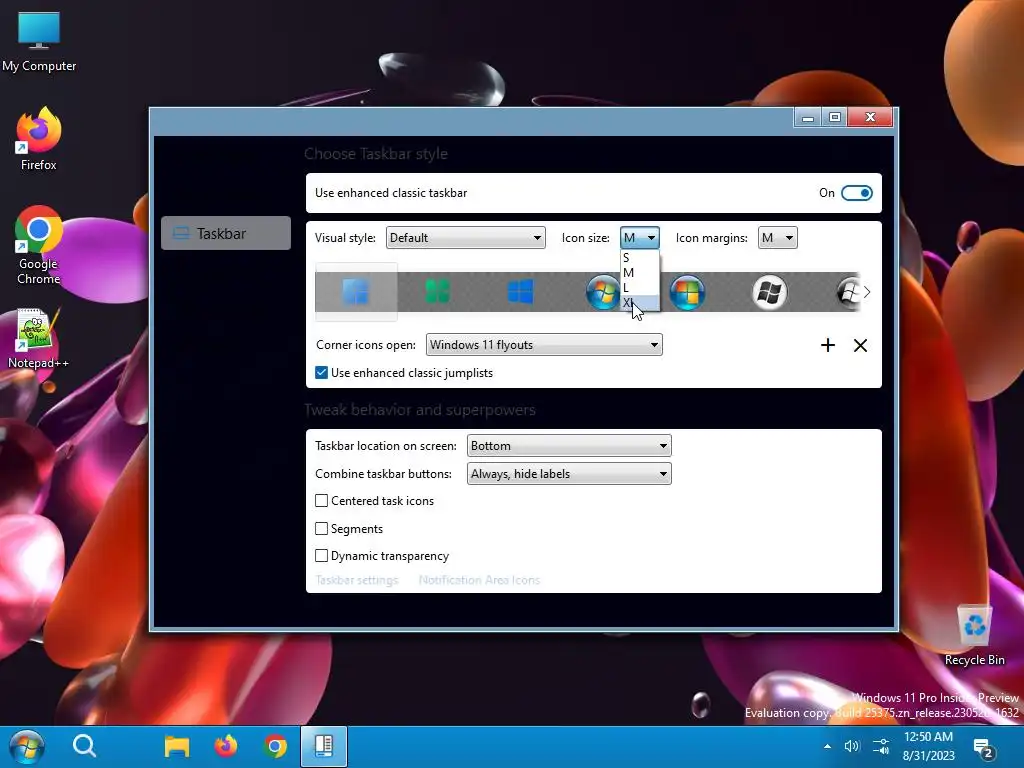The width and height of the screenshot is (1024, 768).
Task: Choose L in icon size list
Action: click(640, 287)
